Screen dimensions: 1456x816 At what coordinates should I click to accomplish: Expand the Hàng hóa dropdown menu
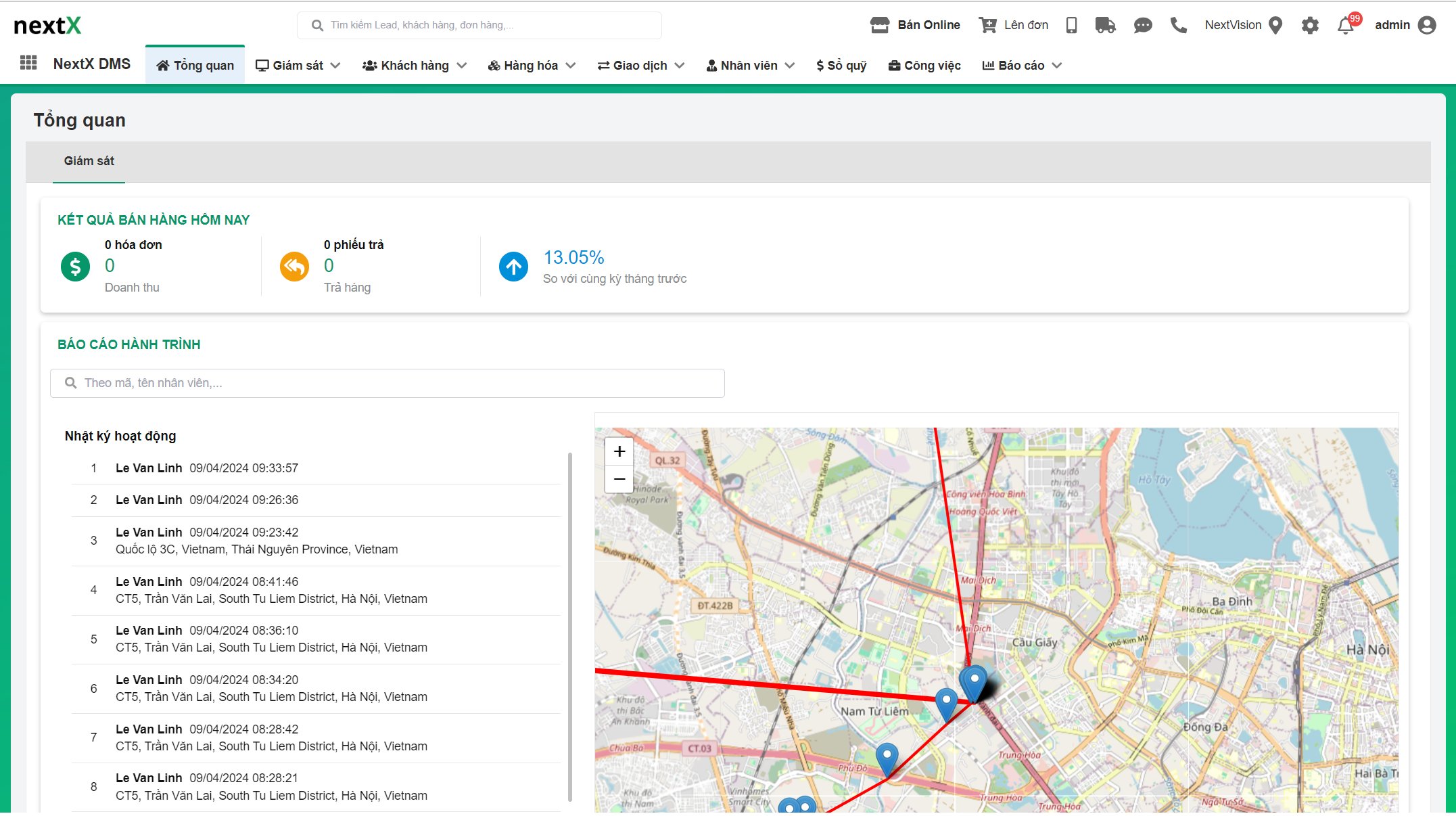[532, 65]
